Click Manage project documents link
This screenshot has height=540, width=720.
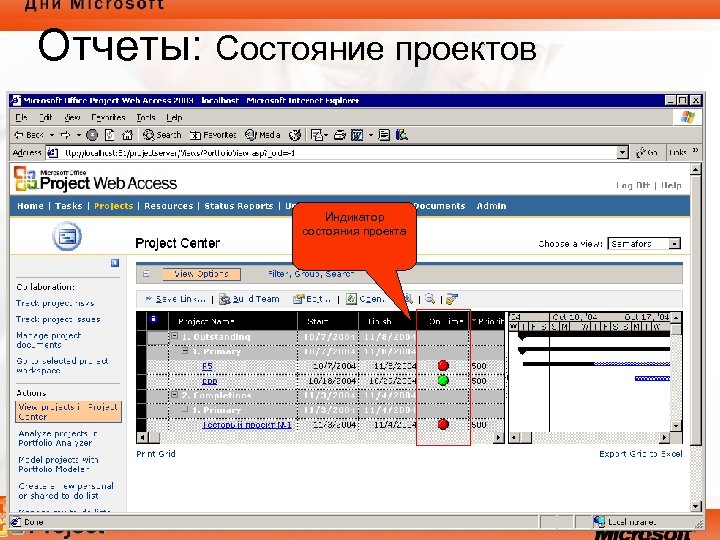[x=48, y=340]
